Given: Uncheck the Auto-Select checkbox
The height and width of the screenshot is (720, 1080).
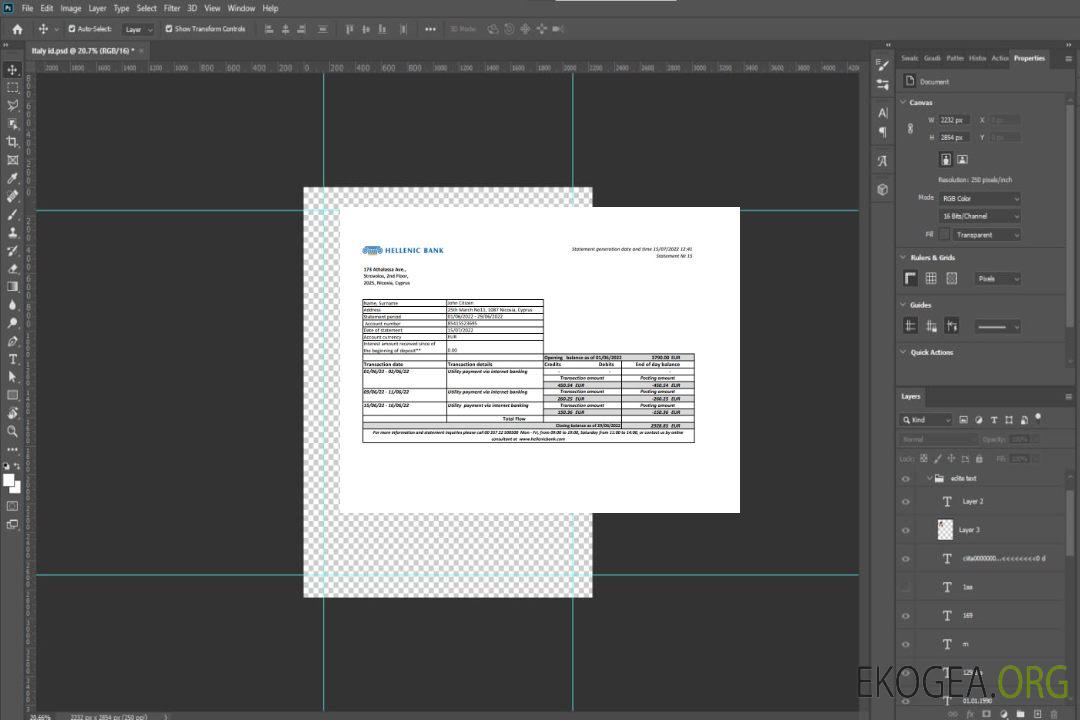Looking at the screenshot, I should [x=71, y=29].
